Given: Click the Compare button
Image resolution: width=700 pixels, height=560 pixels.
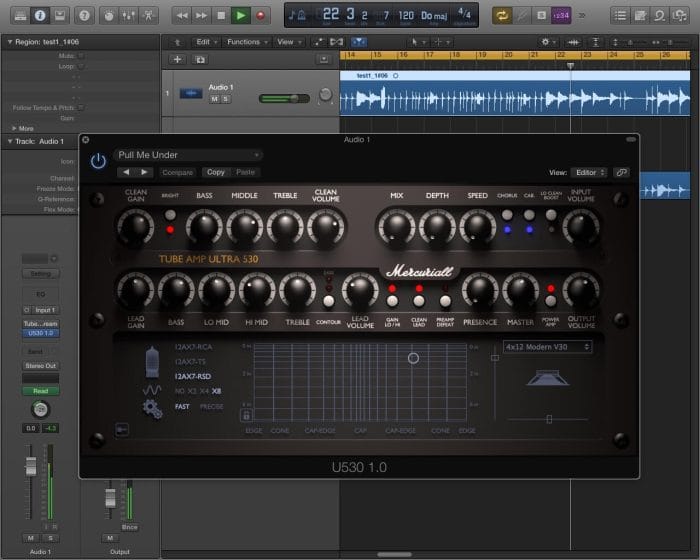Looking at the screenshot, I should coord(177,172).
